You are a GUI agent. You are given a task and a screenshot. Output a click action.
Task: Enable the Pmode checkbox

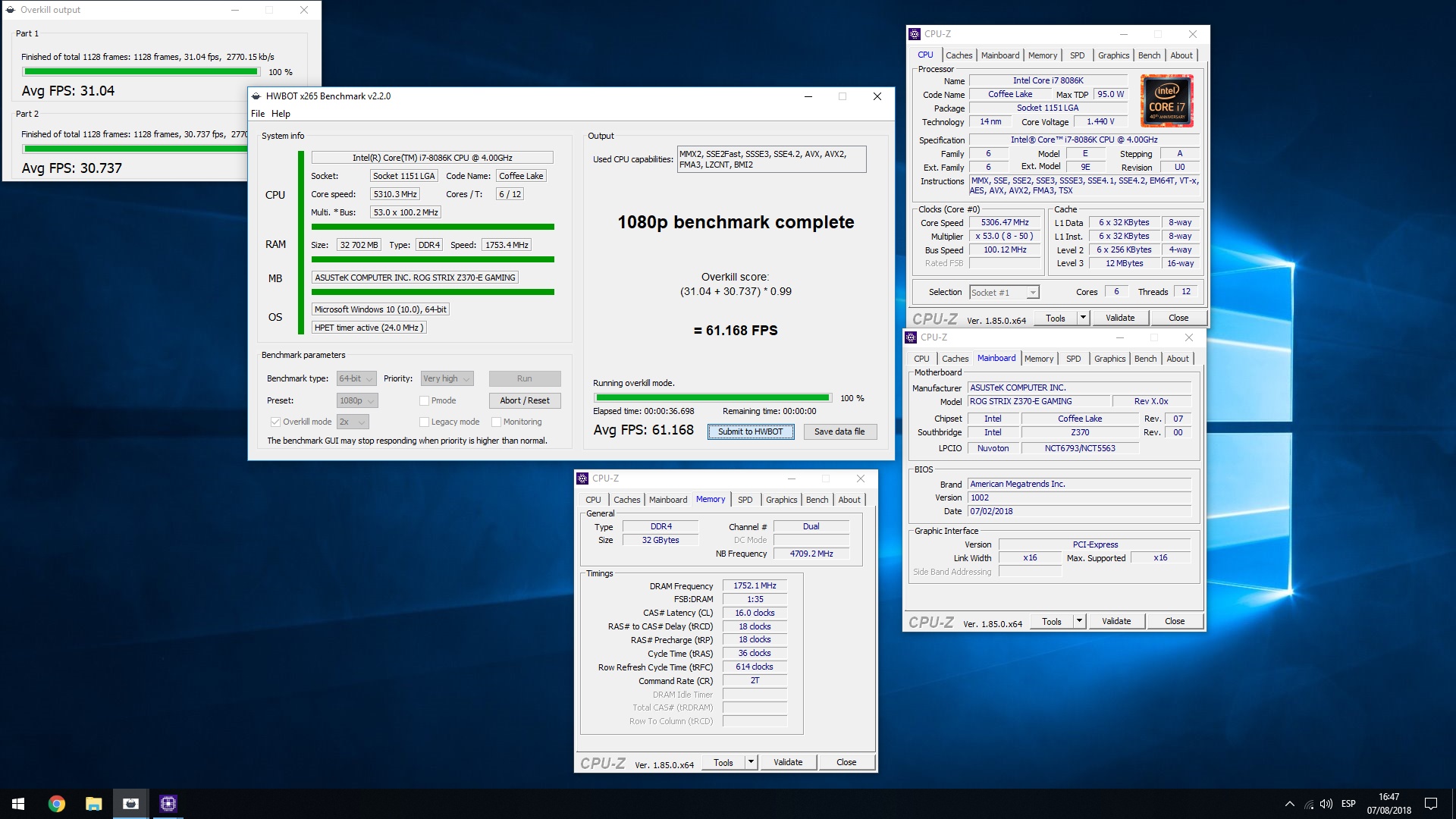pos(424,400)
